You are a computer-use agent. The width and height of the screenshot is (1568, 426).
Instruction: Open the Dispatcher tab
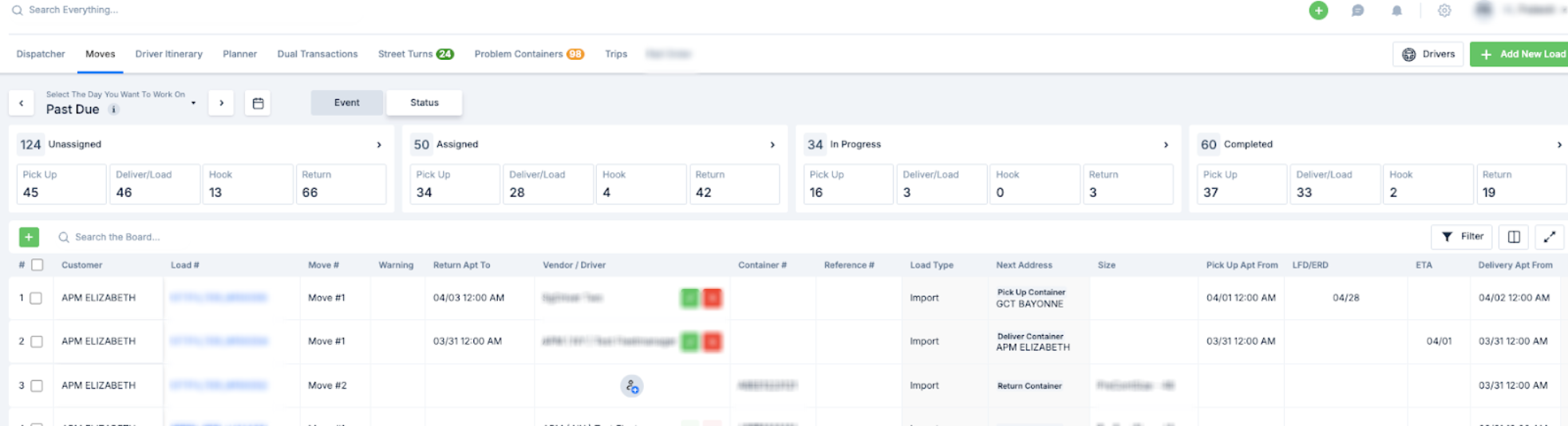41,54
